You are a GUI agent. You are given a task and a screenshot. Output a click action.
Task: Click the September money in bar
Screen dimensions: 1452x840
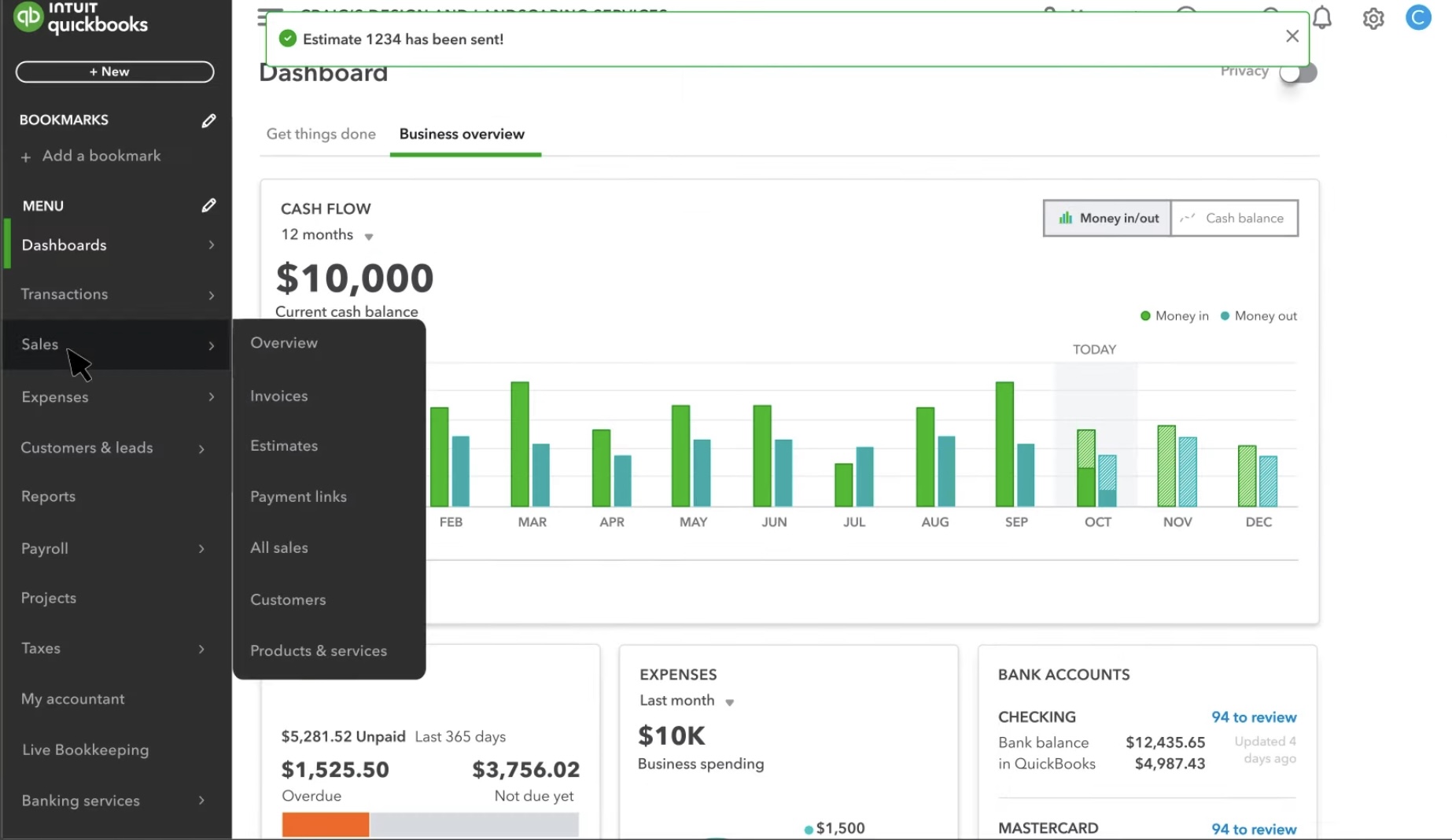(1004, 444)
